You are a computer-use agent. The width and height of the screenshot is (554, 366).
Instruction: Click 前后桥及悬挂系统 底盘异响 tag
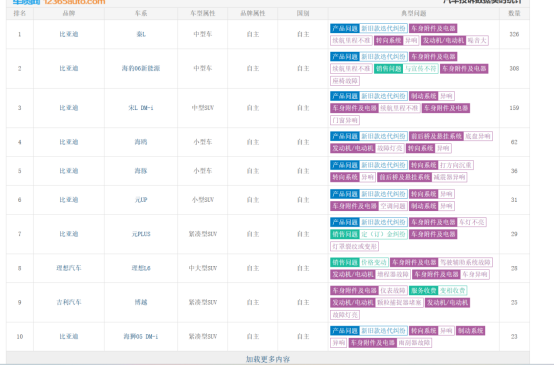pos(451,136)
